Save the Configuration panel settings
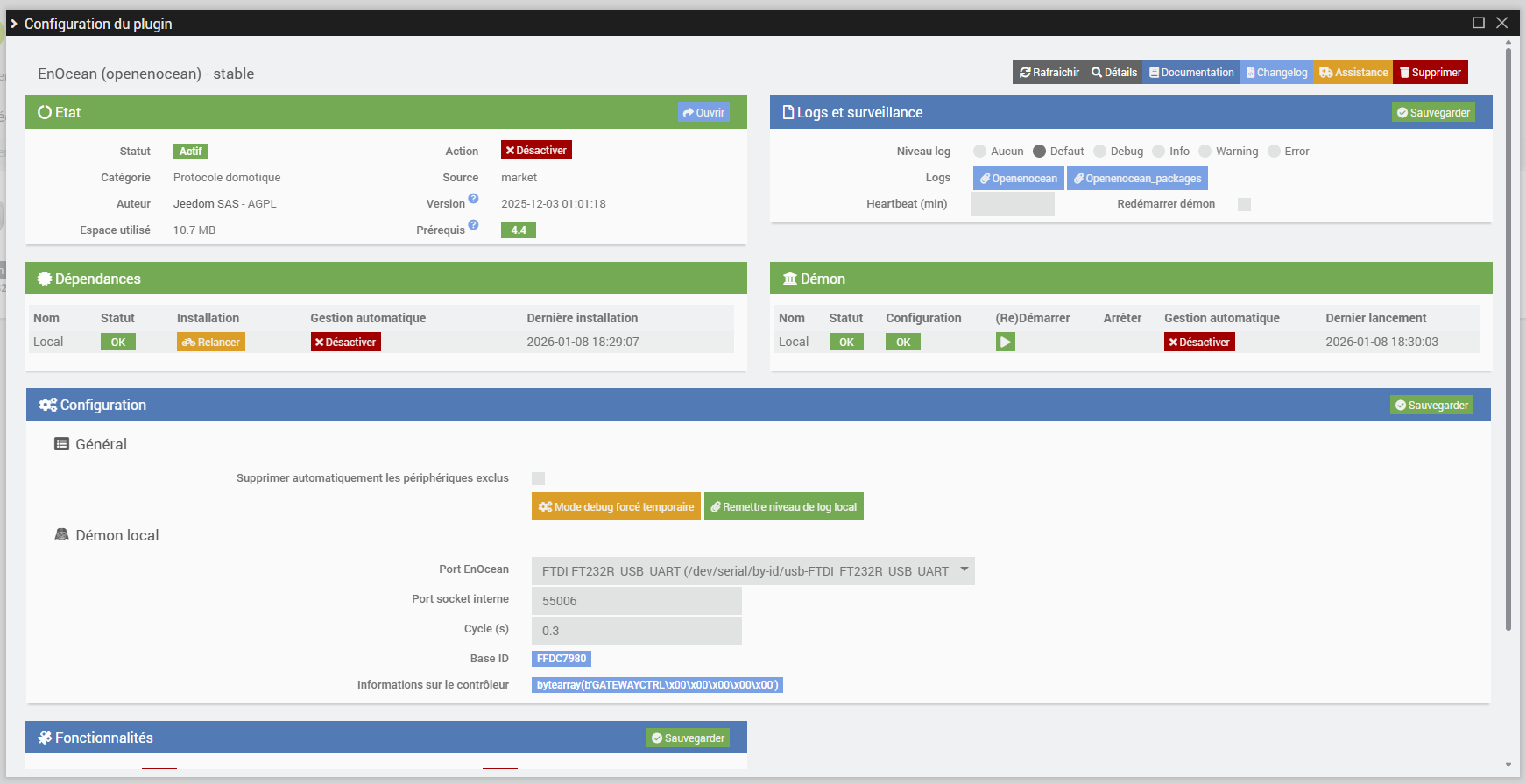This screenshot has width=1526, height=784. [1431, 406]
